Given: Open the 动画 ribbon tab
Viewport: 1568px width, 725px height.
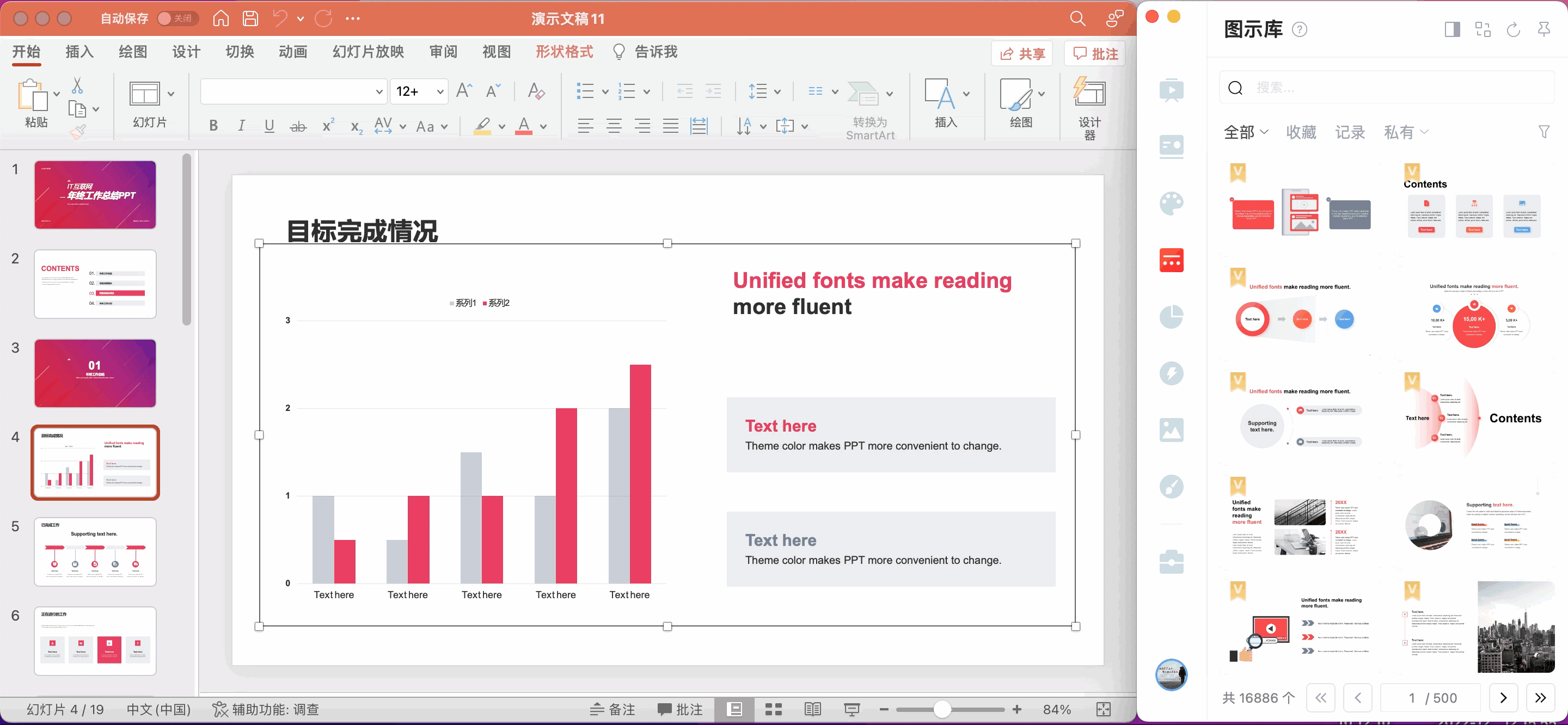Looking at the screenshot, I should [293, 52].
